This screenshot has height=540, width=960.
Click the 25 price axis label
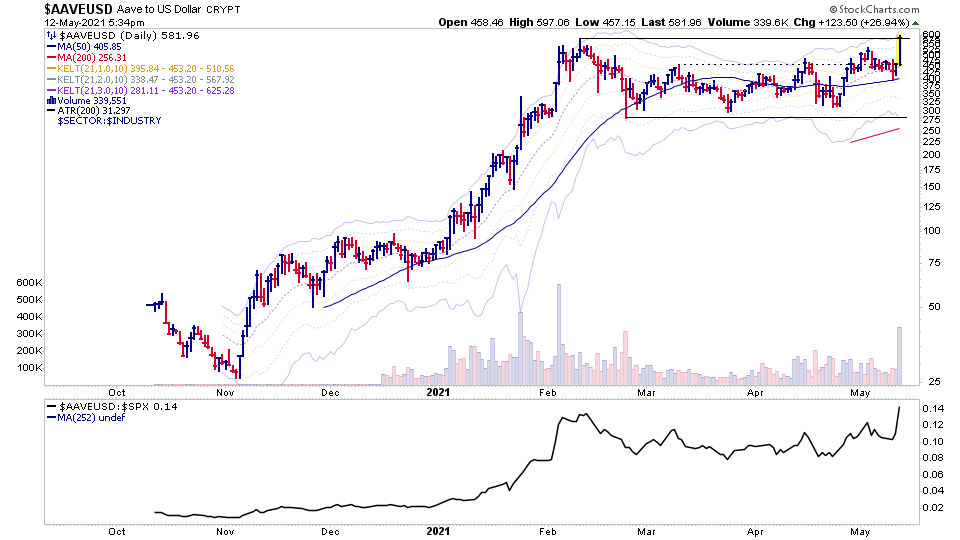[934, 382]
